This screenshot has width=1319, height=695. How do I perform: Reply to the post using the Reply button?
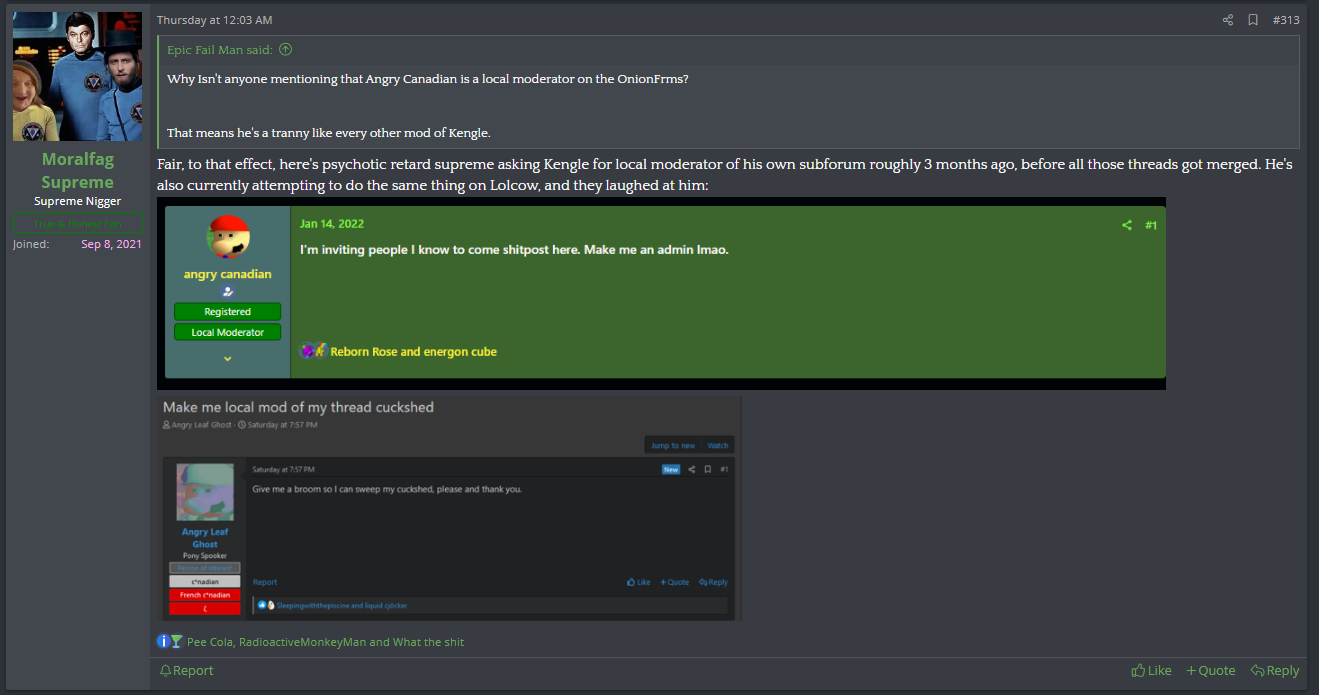[x=1274, y=671]
